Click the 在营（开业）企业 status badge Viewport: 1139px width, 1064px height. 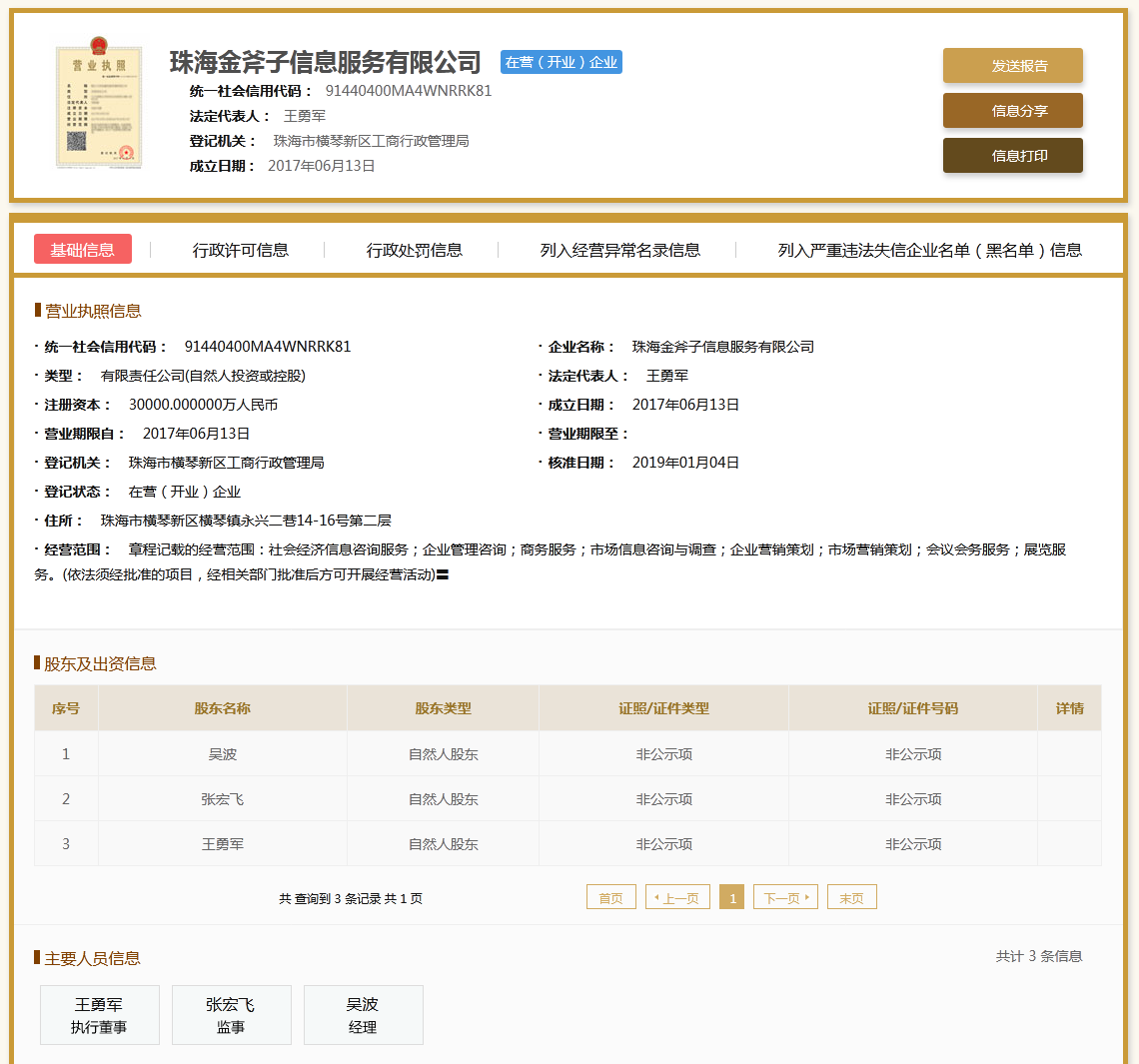(x=561, y=62)
